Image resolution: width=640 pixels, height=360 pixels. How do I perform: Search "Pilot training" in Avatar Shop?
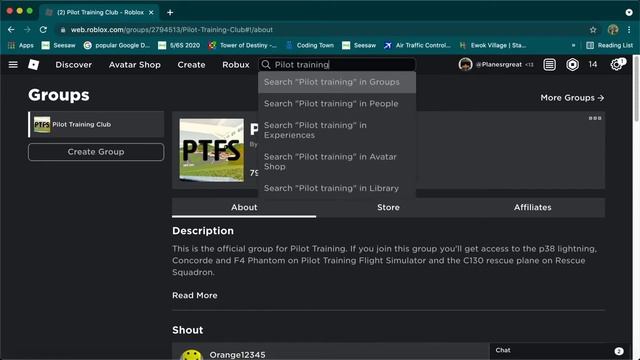click(x=337, y=162)
